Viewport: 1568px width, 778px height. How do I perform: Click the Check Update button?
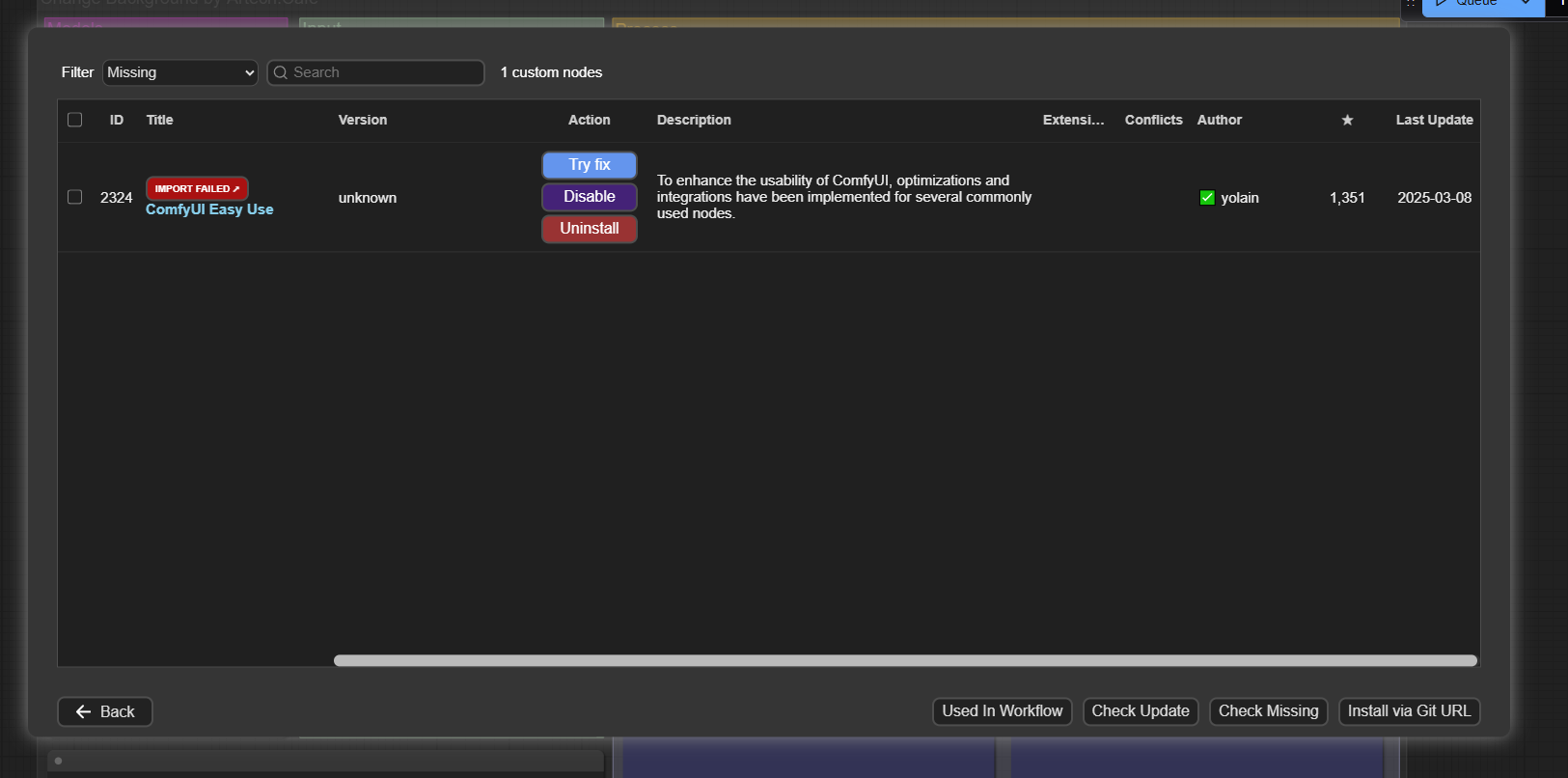(1140, 711)
